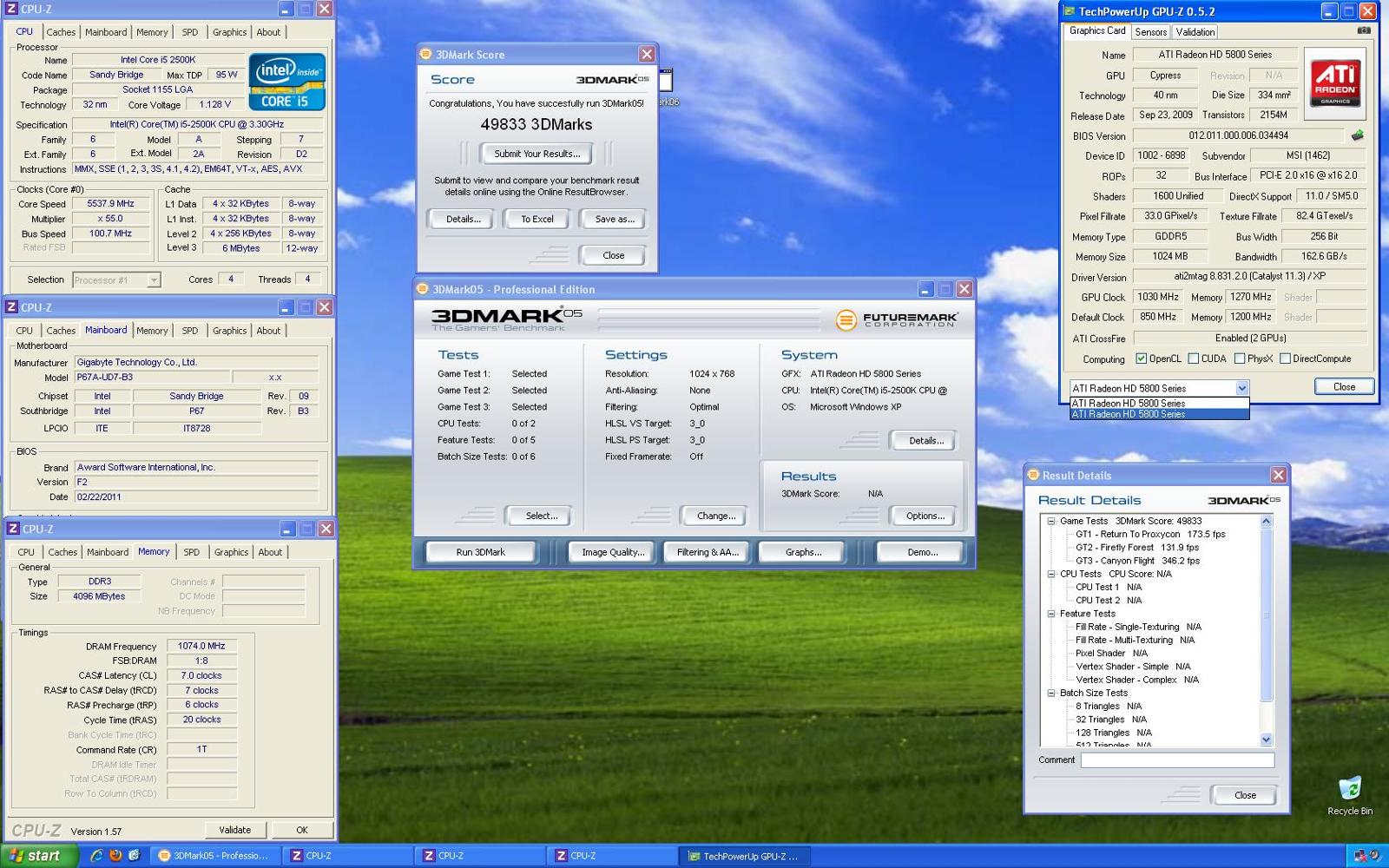Toggle the CUDA checkbox in GPU-Z
This screenshot has width=1389, height=868.
(x=1193, y=358)
